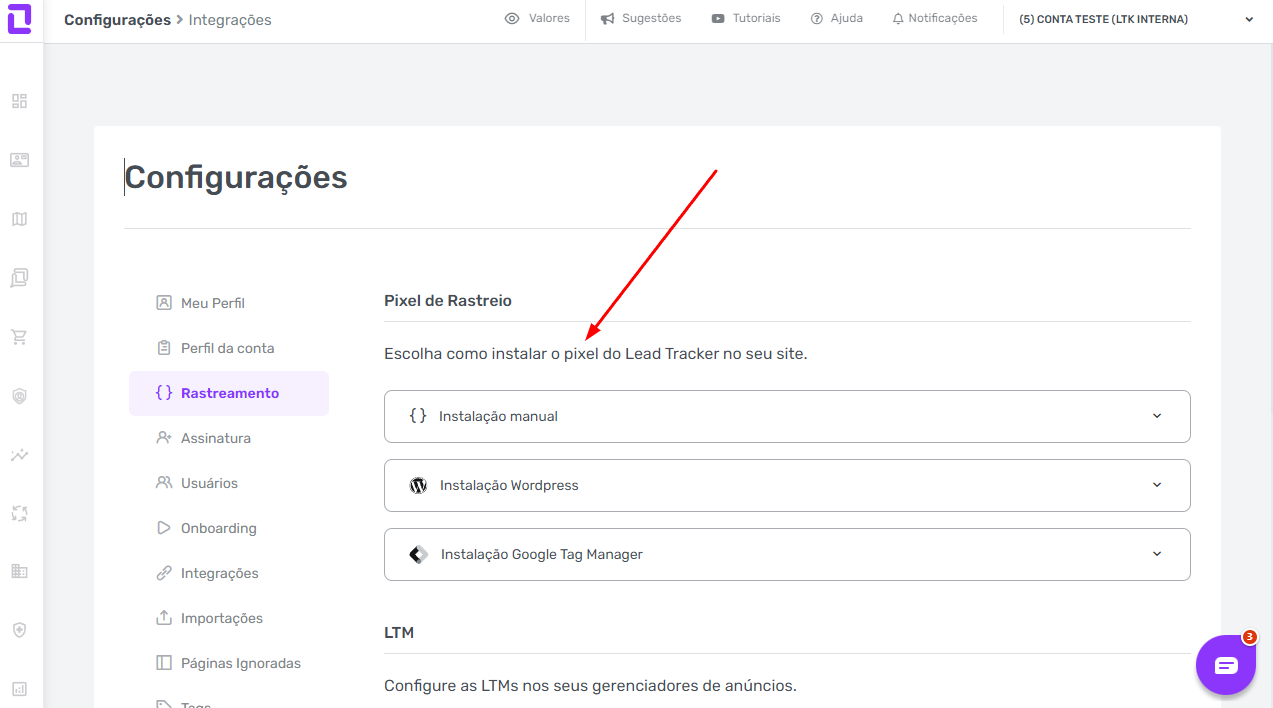The image size is (1273, 708).
Task: Open the shield badge icon above trend icon
Action: (19, 396)
